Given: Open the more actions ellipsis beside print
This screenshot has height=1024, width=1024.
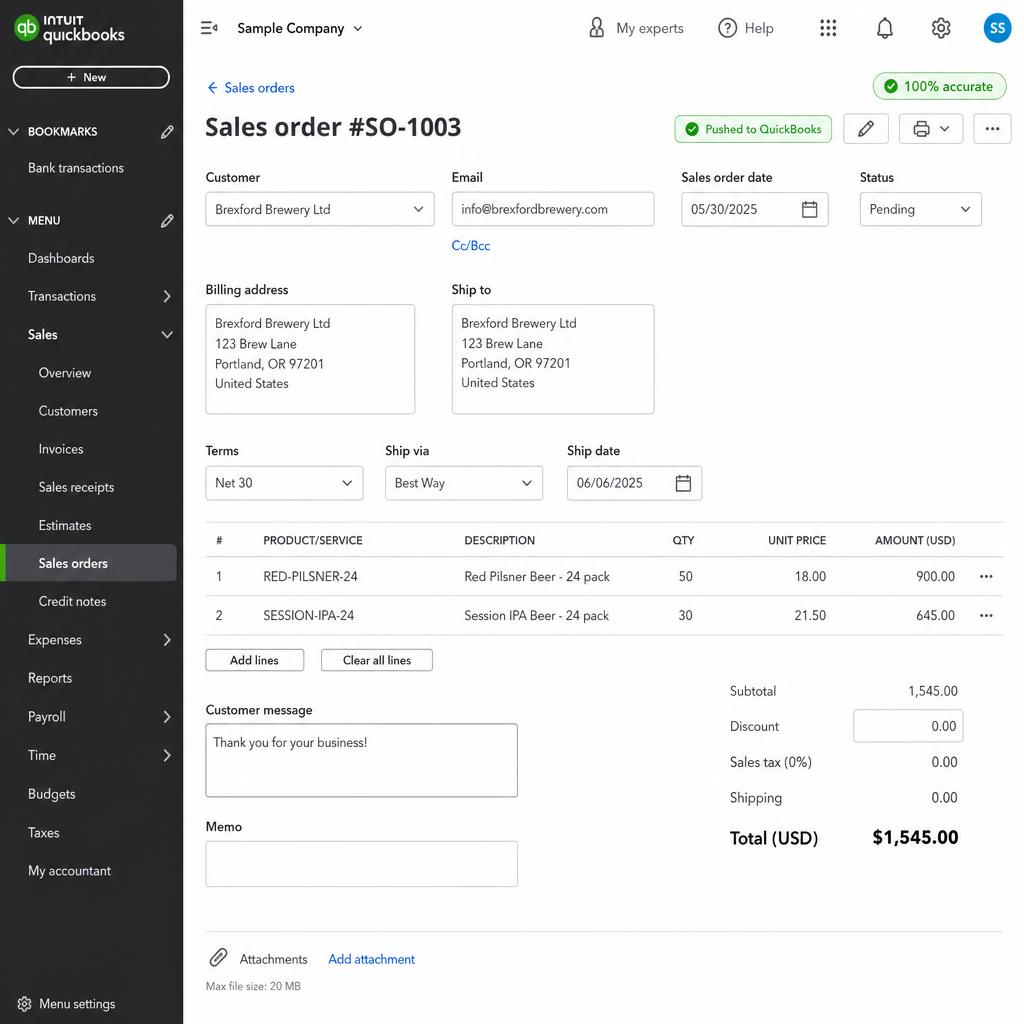Looking at the screenshot, I should [992, 129].
